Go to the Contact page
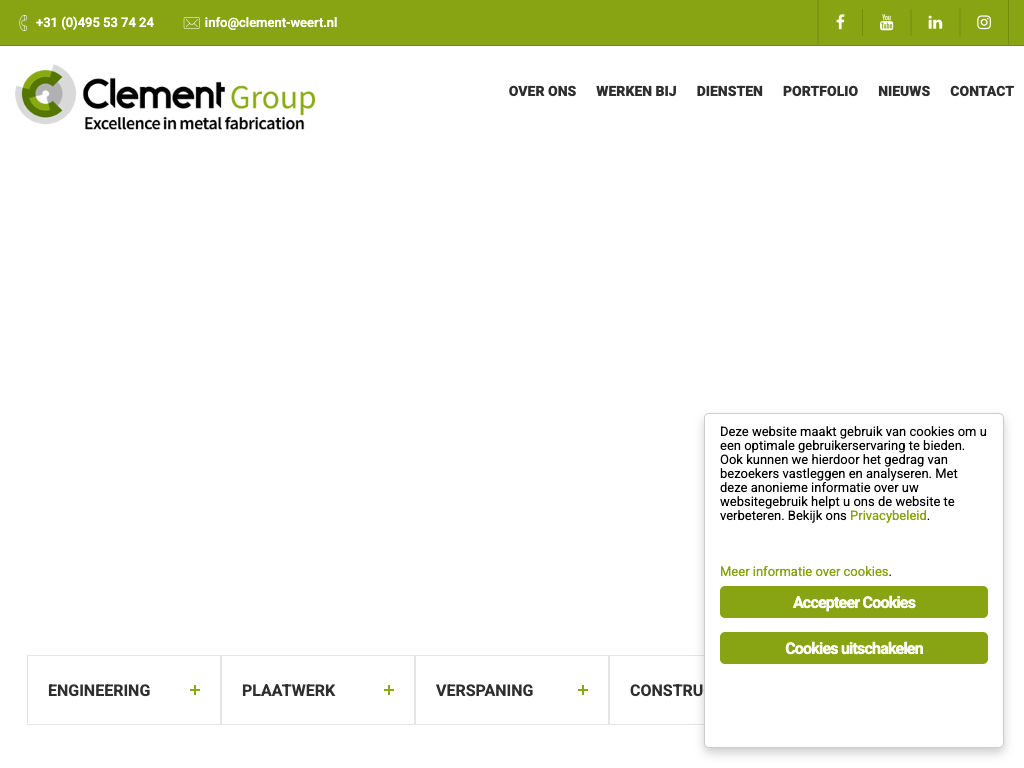 [x=981, y=91]
